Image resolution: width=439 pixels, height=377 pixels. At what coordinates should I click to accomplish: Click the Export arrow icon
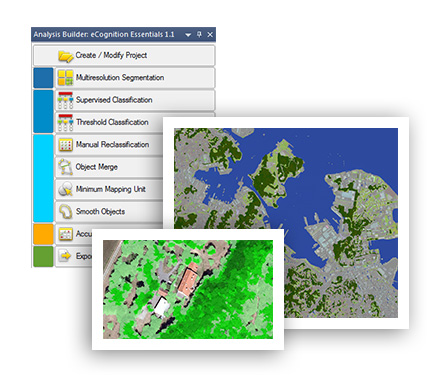[x=65, y=256]
